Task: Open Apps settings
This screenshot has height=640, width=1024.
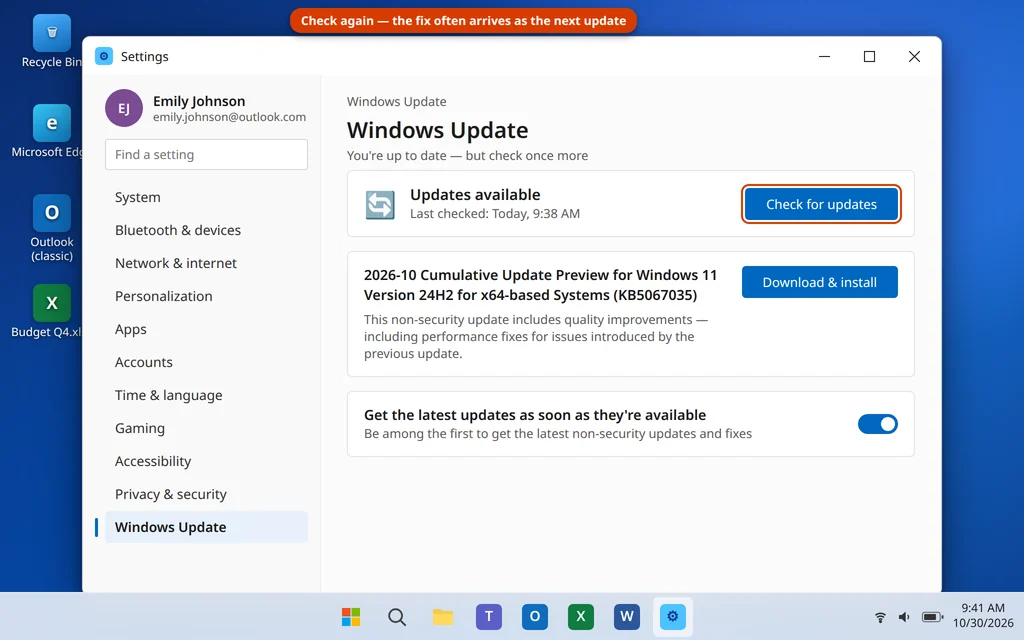Action: click(206, 329)
